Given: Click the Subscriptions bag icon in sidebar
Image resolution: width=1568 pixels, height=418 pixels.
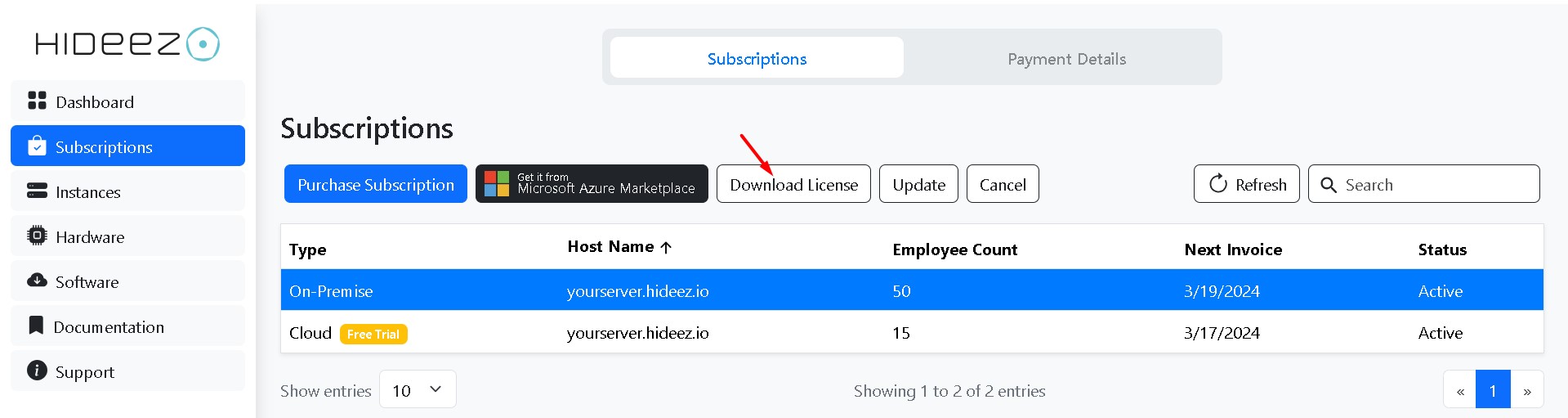Looking at the screenshot, I should click(x=37, y=146).
